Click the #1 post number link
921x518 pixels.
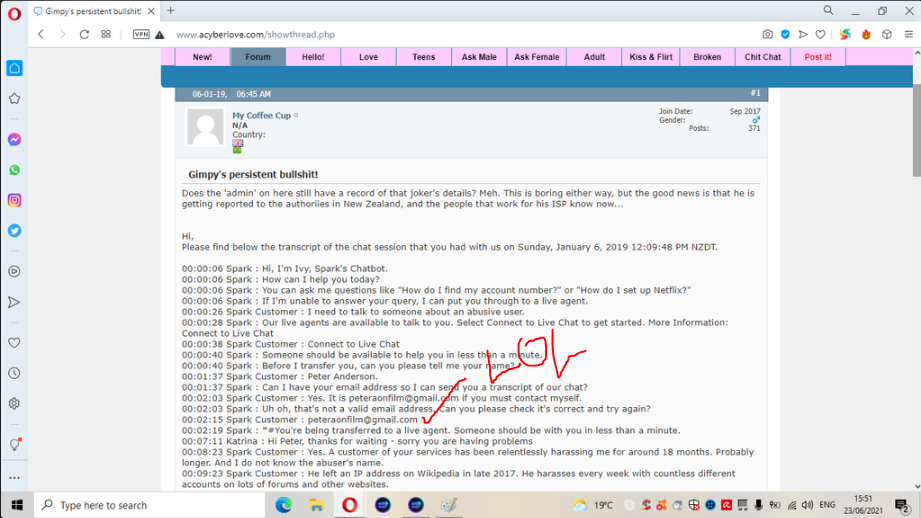tap(755, 93)
